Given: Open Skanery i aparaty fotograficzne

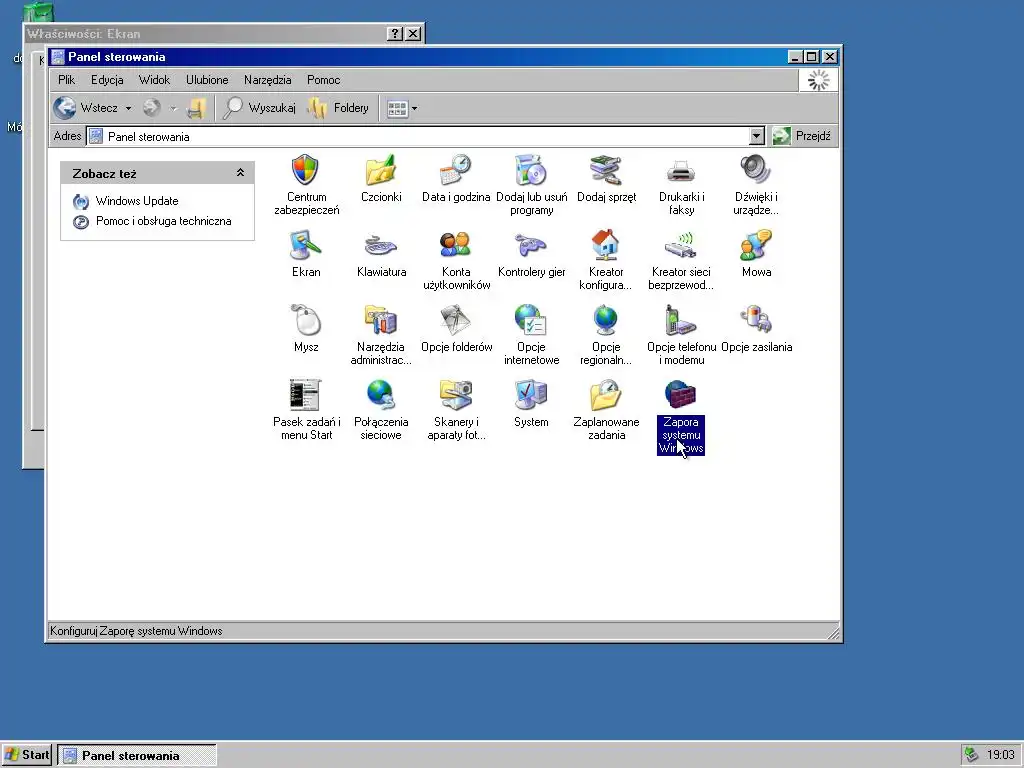Looking at the screenshot, I should tap(456, 409).
